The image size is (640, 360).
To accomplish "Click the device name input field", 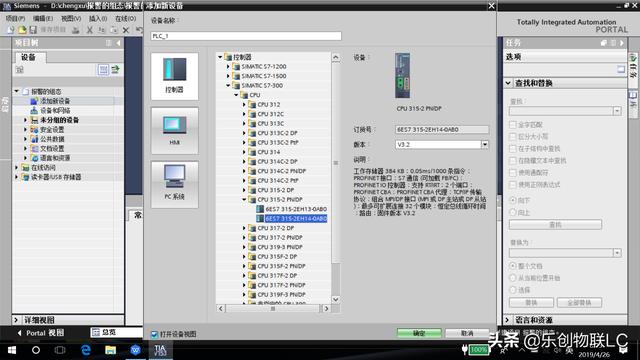I will click(246, 36).
